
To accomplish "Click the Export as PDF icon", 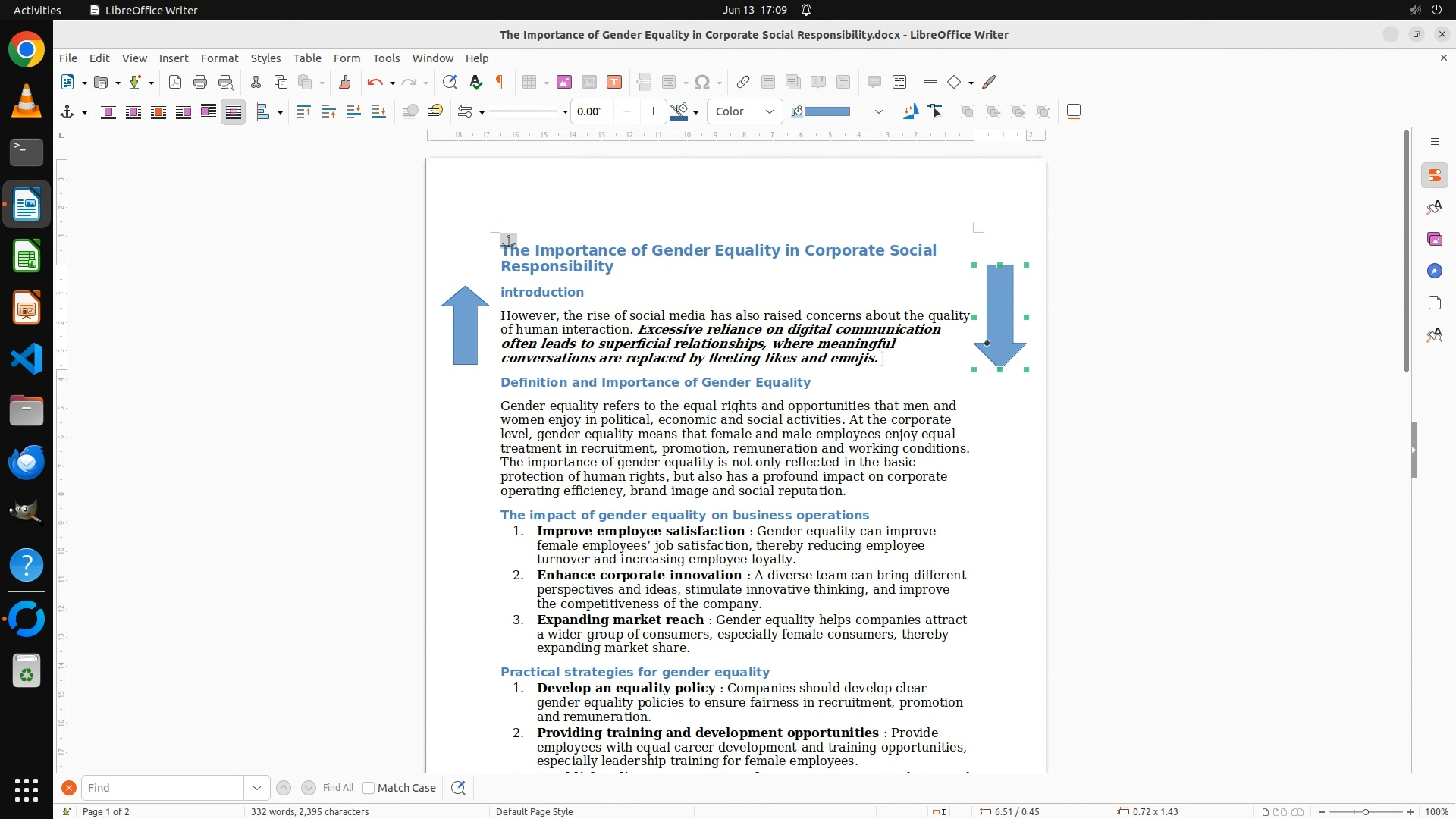I will [x=175, y=83].
